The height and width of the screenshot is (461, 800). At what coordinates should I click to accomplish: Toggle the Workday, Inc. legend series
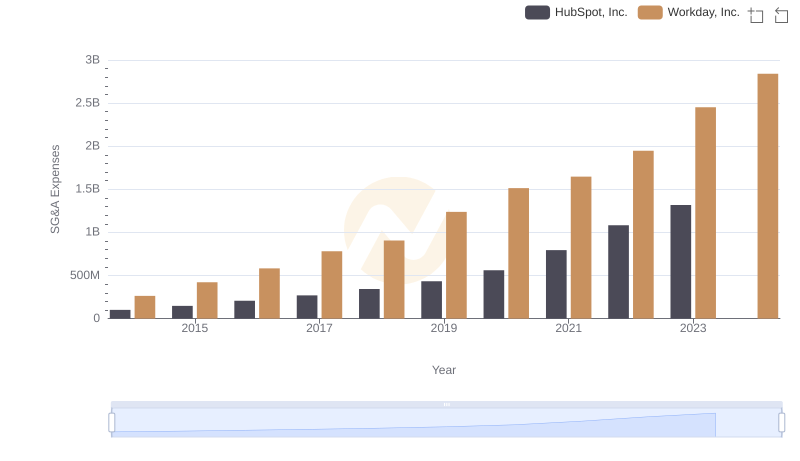(689, 12)
